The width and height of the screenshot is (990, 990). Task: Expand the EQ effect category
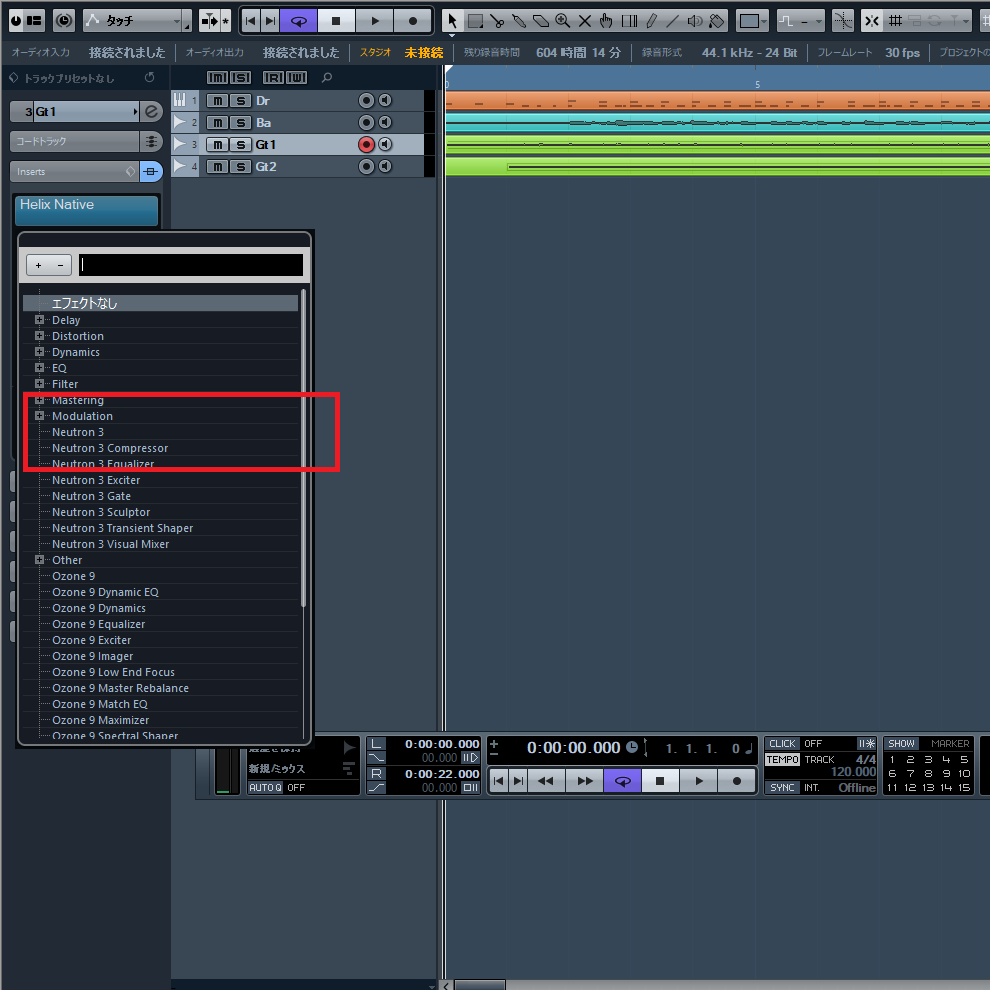tap(39, 368)
